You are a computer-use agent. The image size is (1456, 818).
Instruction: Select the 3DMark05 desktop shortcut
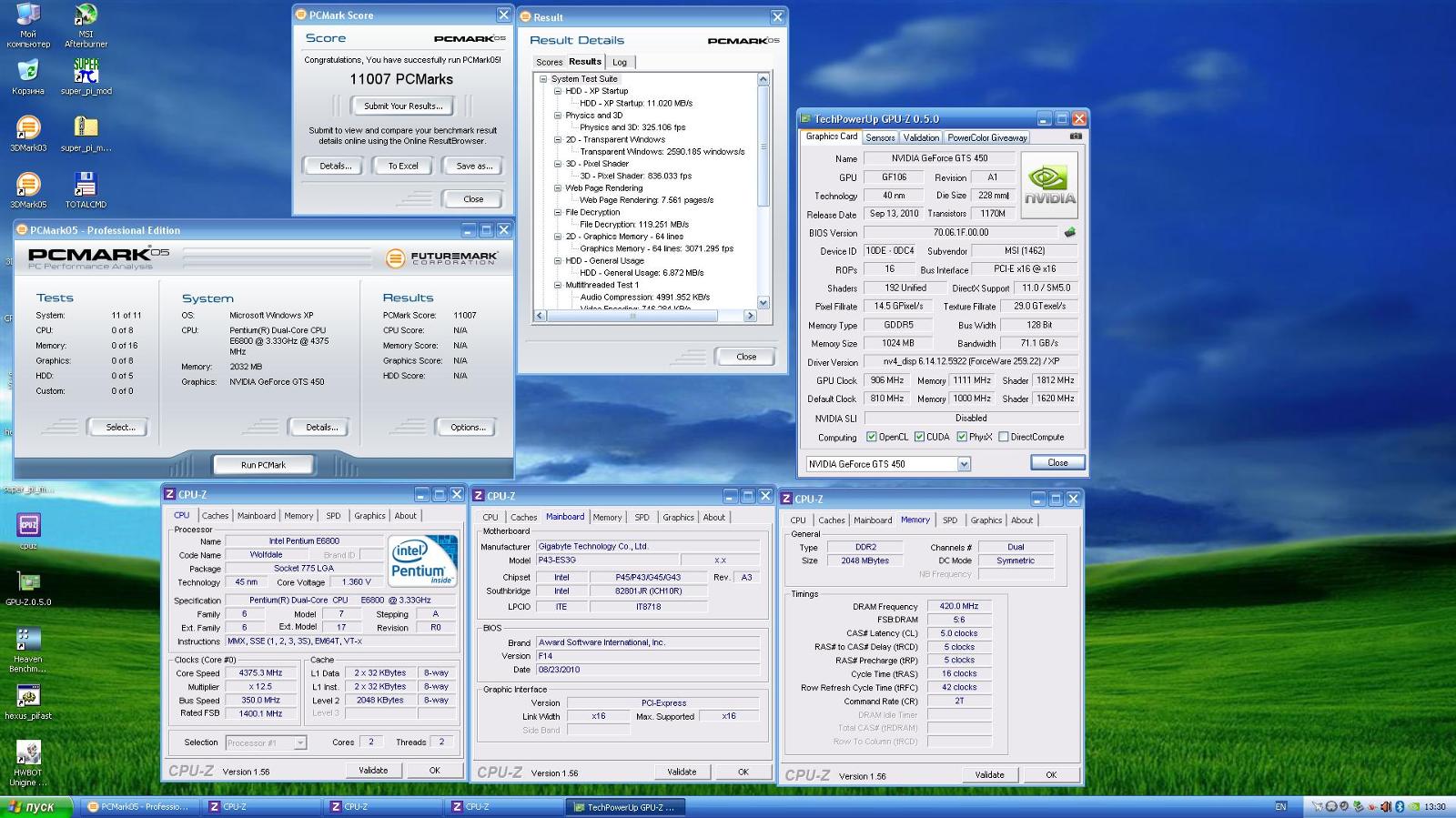pyautogui.click(x=28, y=189)
